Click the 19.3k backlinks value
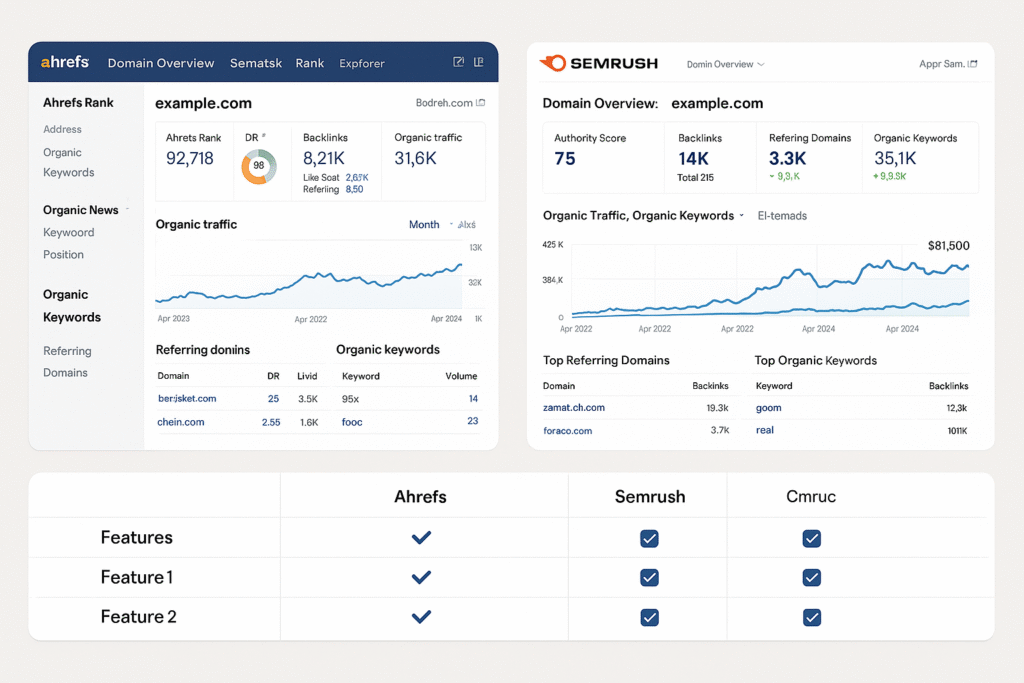The height and width of the screenshot is (683, 1024). pos(717,407)
